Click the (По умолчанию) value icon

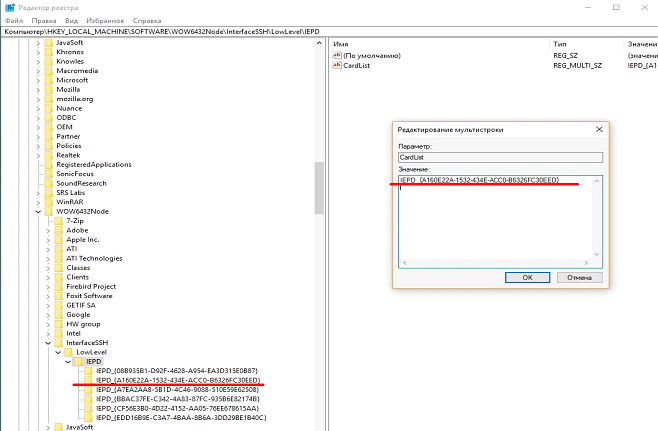pyautogui.click(x=336, y=54)
